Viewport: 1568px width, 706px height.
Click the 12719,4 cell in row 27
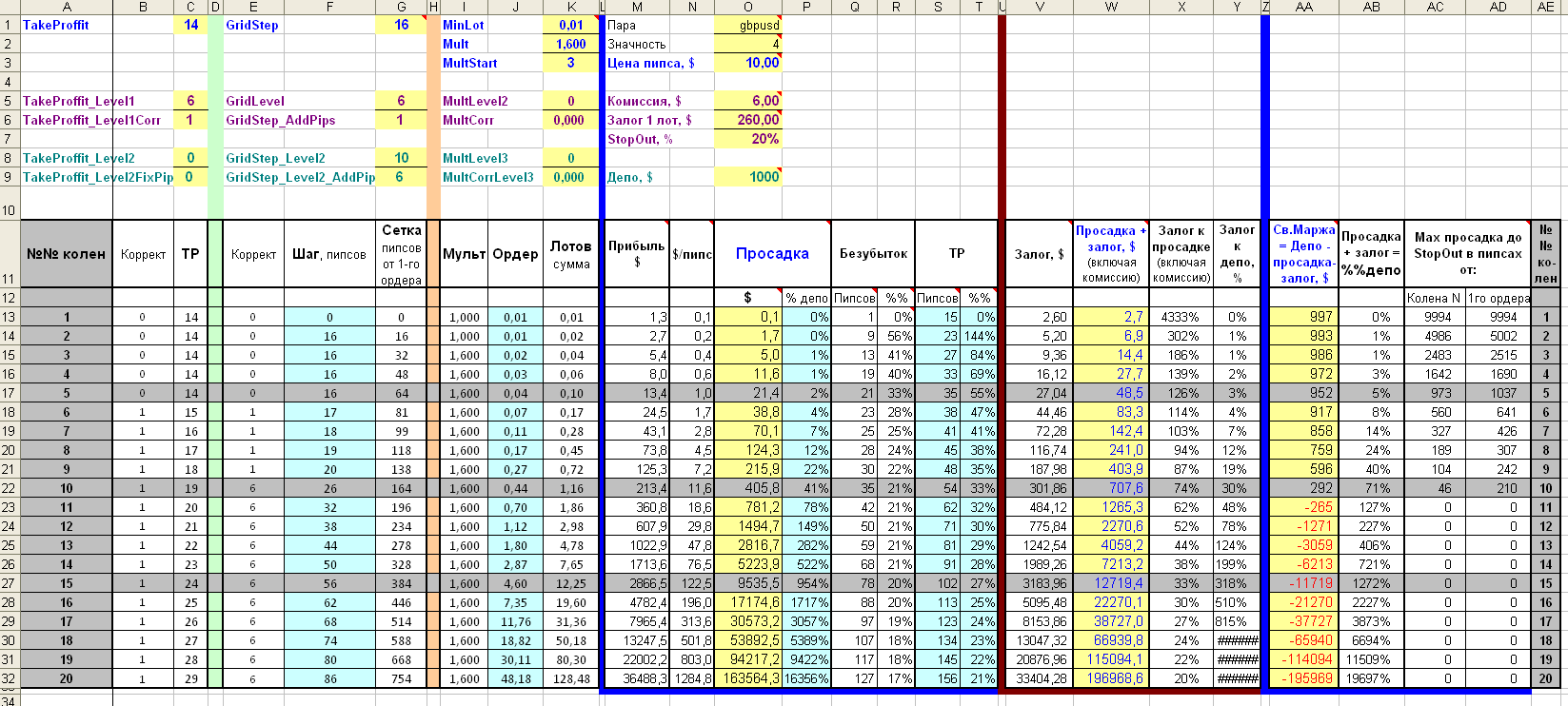coord(1111,583)
